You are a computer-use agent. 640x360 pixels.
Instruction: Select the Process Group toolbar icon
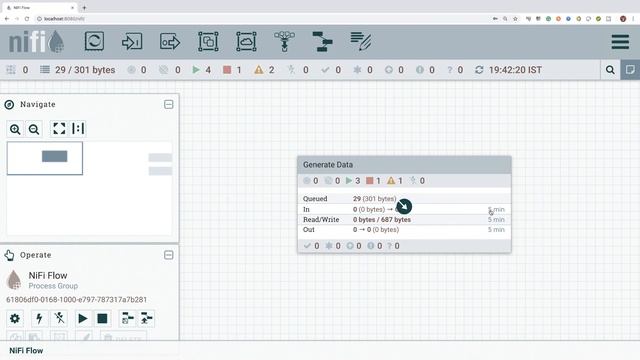[208, 42]
